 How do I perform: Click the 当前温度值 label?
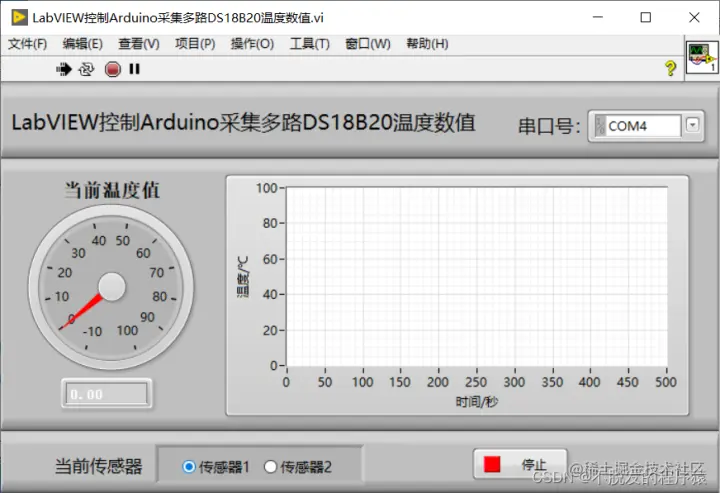(112, 190)
